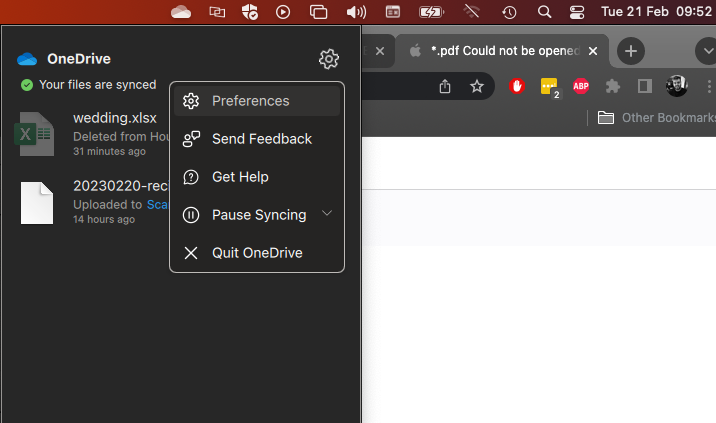This screenshot has width=716, height=423.
Task: Open Time Machine icon in menu bar
Action: point(509,12)
